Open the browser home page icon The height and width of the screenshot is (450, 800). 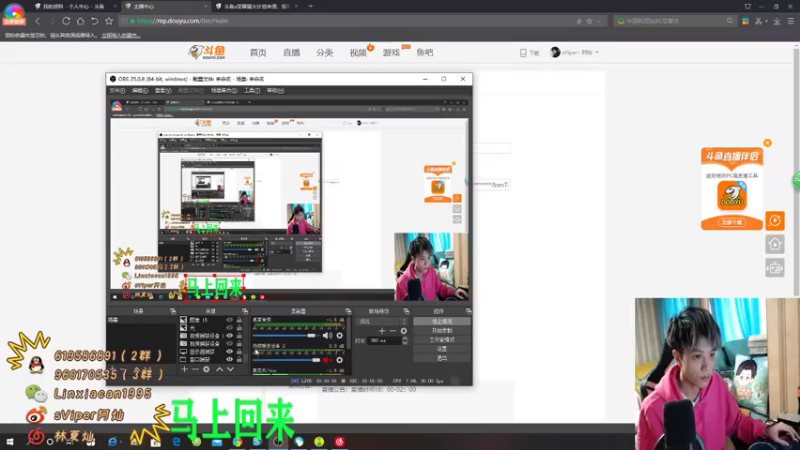80,21
